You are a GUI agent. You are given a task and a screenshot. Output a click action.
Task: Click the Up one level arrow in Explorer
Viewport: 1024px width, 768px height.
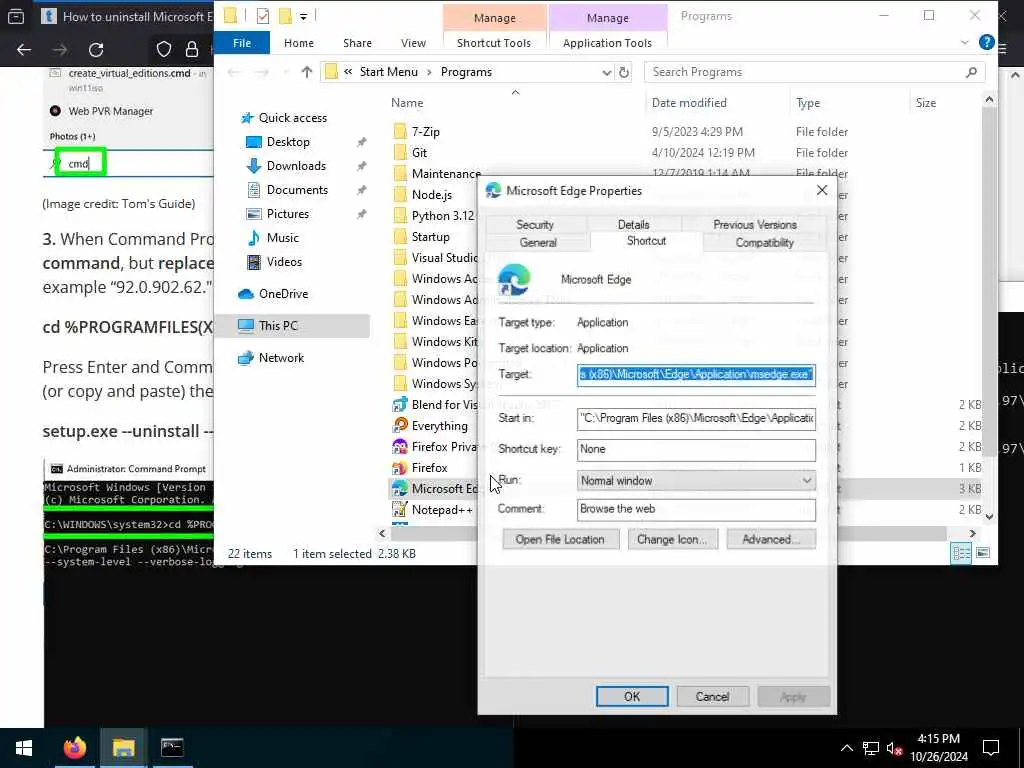click(306, 72)
